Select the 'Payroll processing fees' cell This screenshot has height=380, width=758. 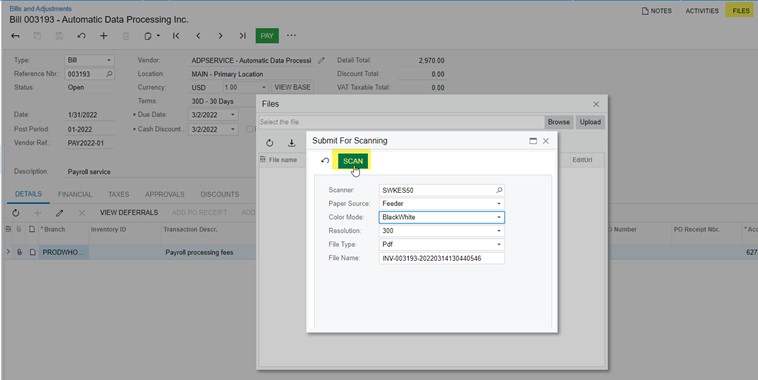click(x=199, y=252)
